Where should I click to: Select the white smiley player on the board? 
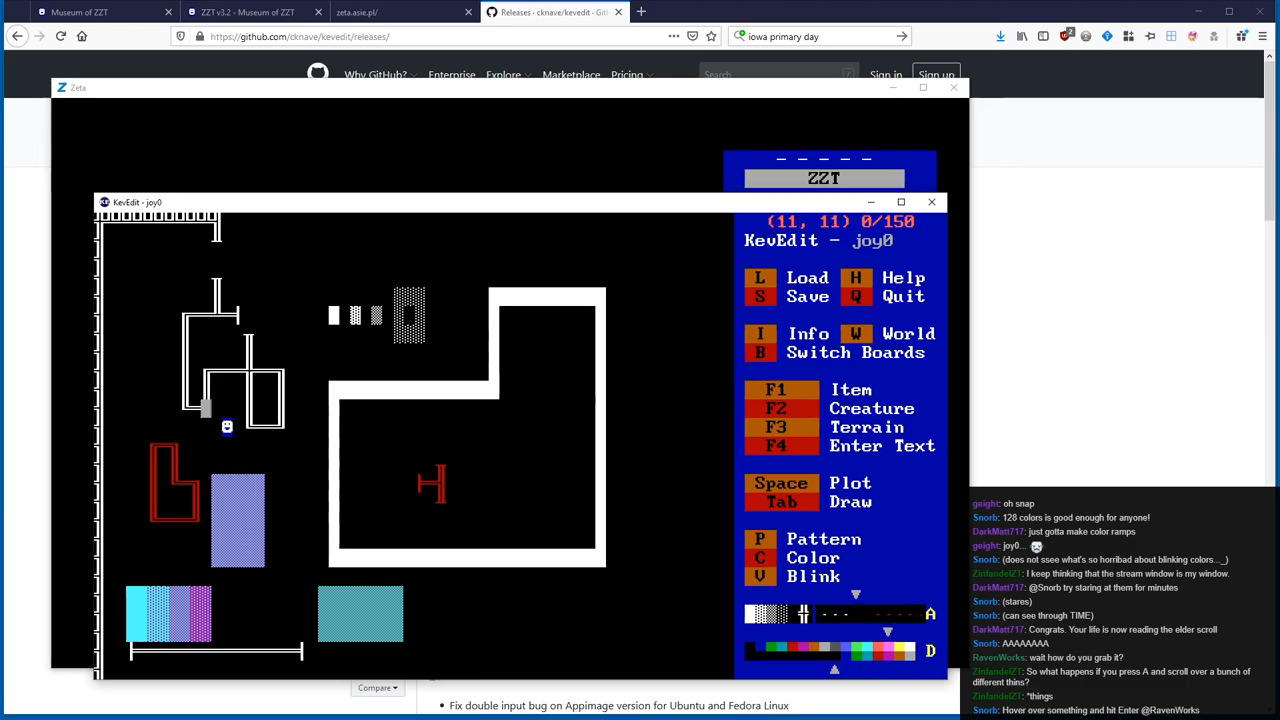227,427
